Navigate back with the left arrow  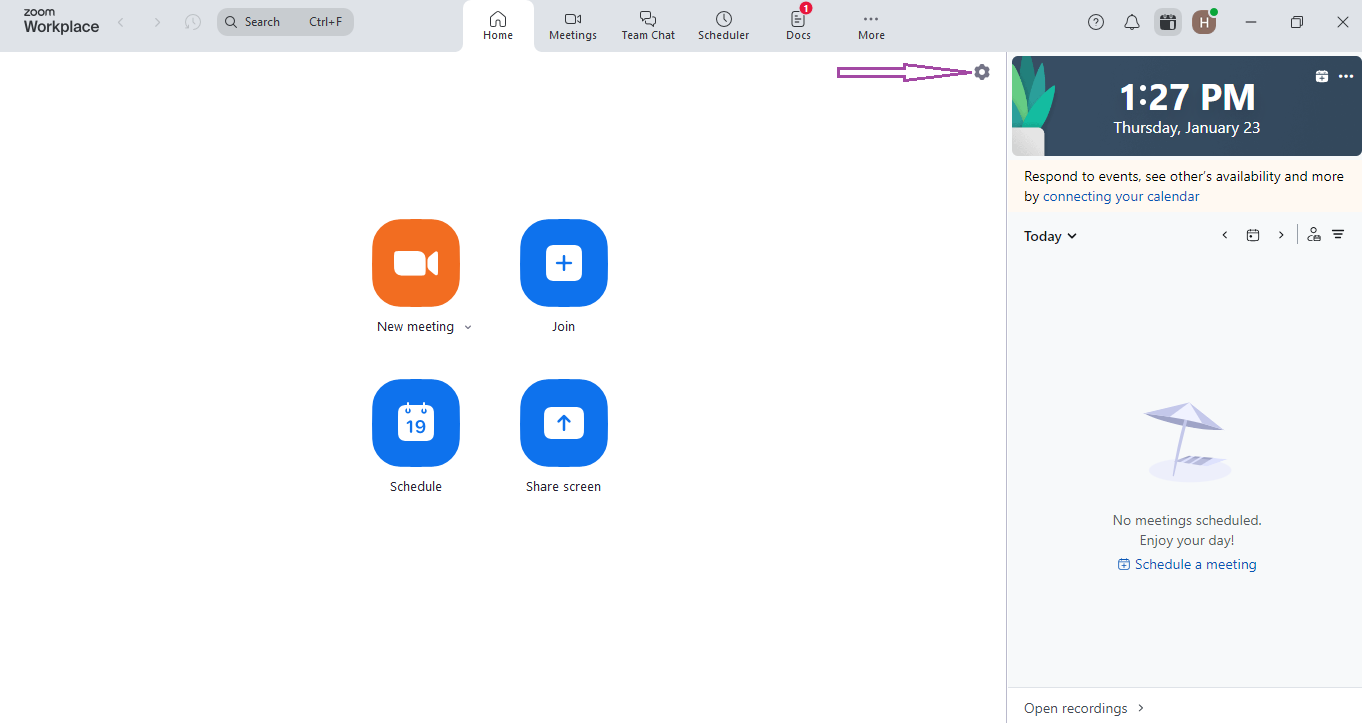pyautogui.click(x=121, y=22)
